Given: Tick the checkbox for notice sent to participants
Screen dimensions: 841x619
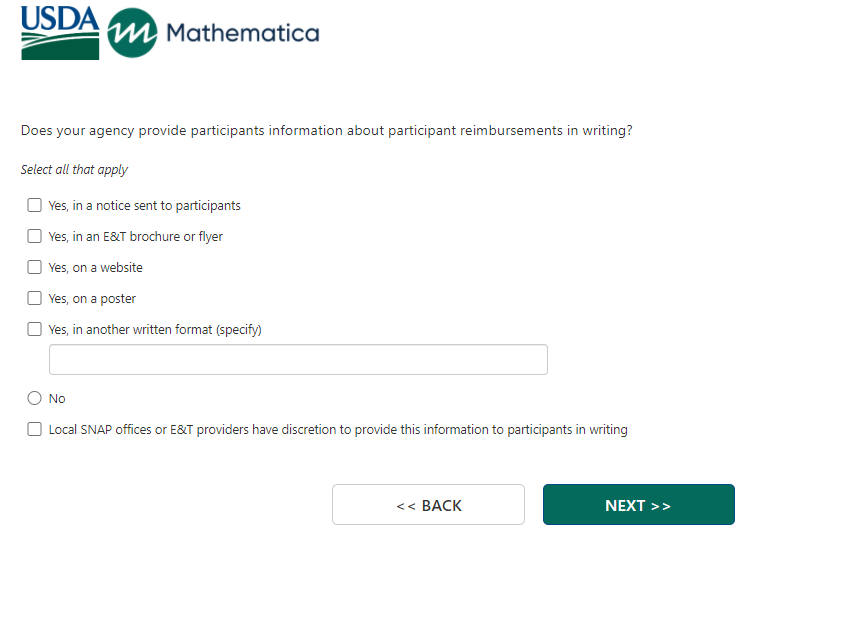Looking at the screenshot, I should pyautogui.click(x=35, y=206).
